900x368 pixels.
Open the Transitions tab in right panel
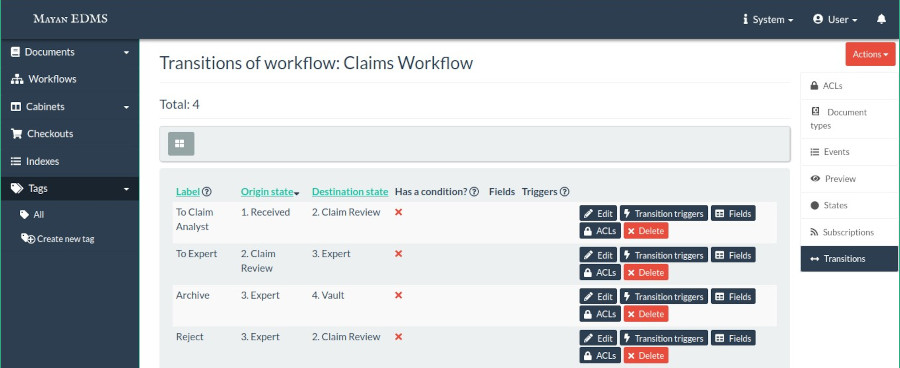(x=849, y=259)
